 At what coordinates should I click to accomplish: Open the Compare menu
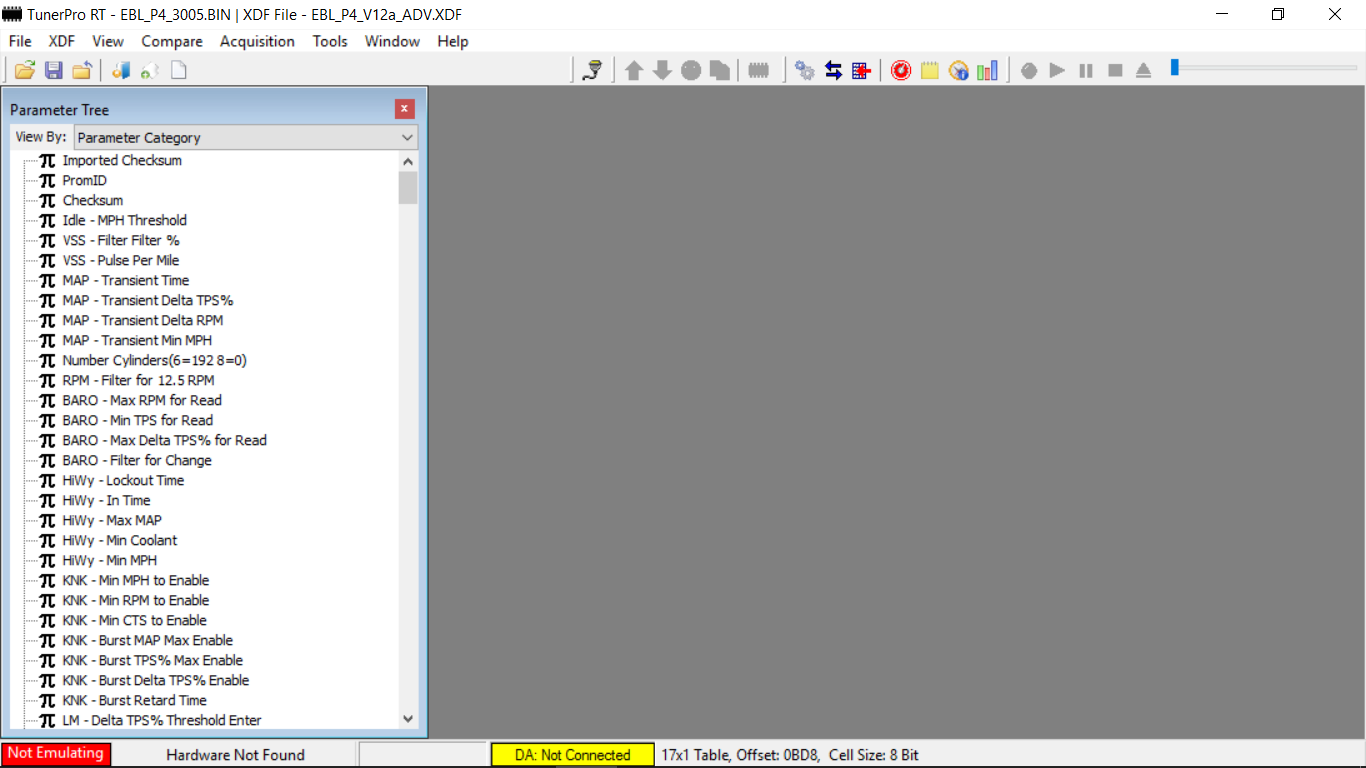pyautogui.click(x=172, y=41)
